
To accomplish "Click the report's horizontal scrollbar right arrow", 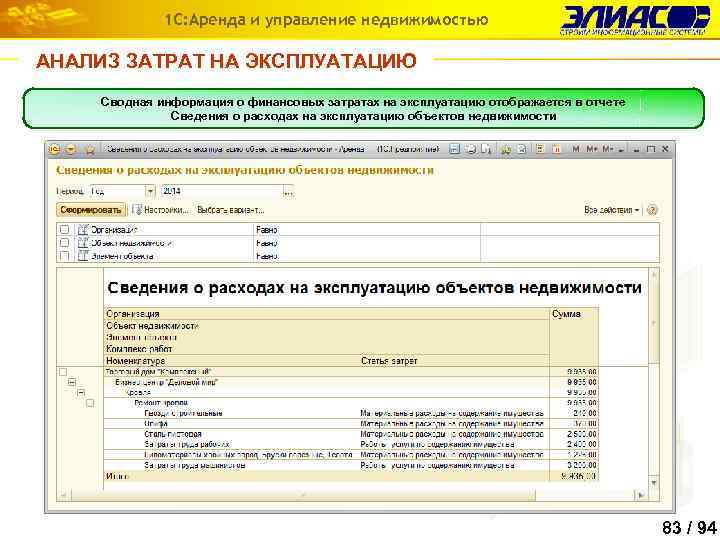I will pyautogui.click(x=641, y=495).
